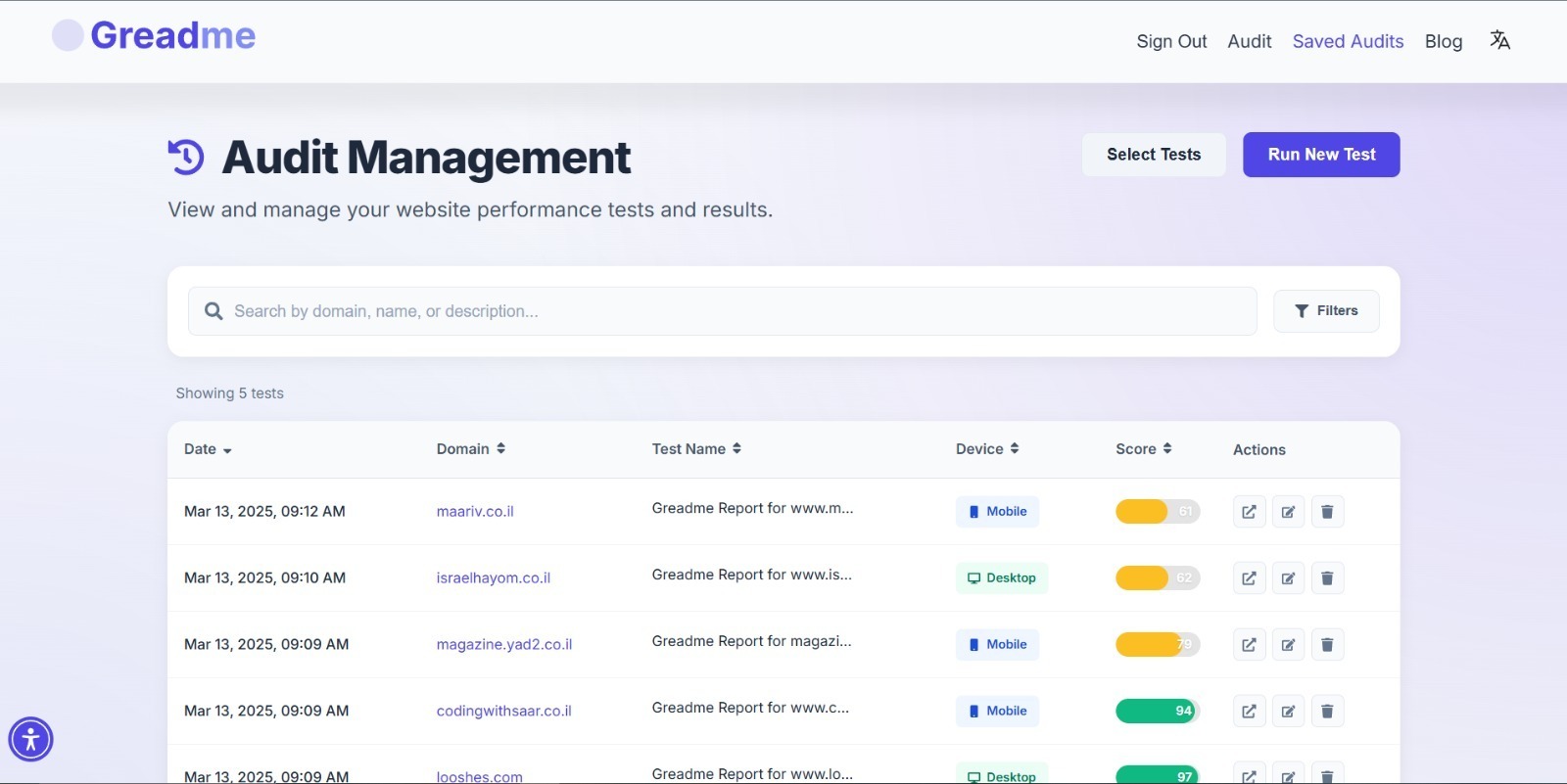Click the score 61 bar for maariv.co.il
Screen dimensions: 1567x784
click(1158, 512)
